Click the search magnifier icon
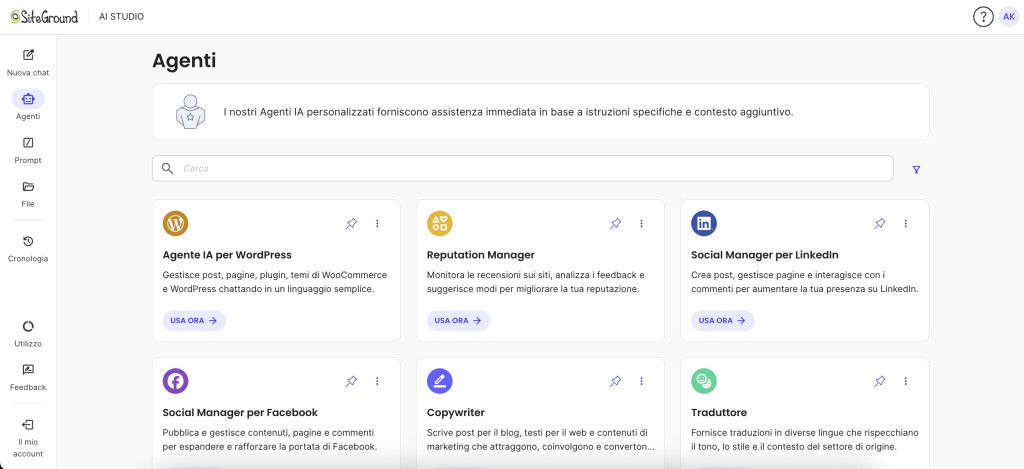The height and width of the screenshot is (469, 1024). click(168, 169)
